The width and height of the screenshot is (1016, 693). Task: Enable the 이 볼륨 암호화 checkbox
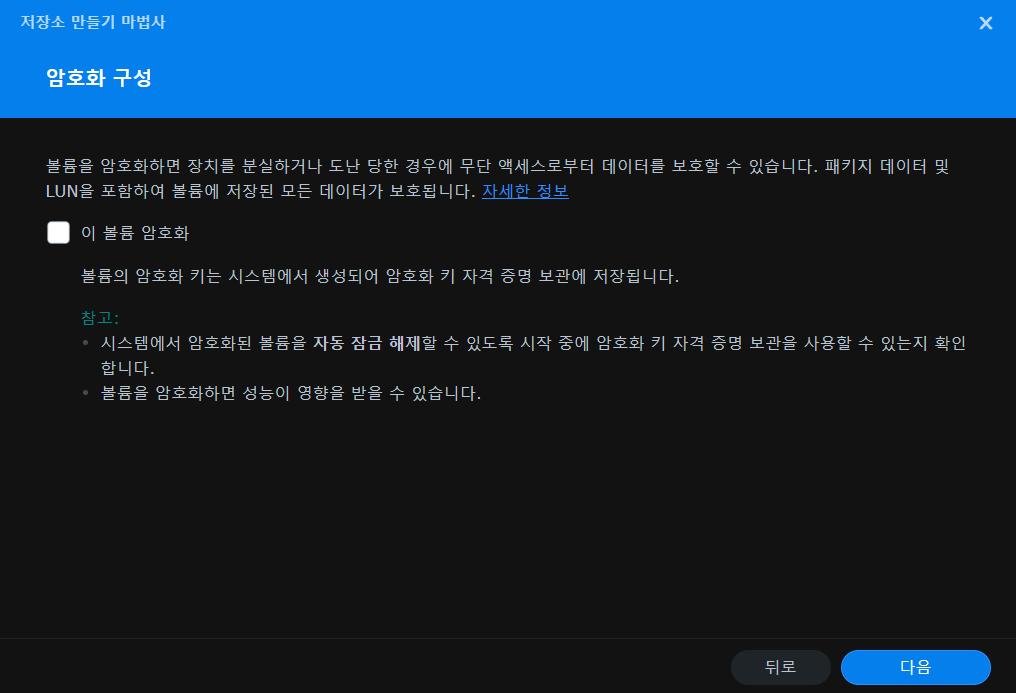[58, 233]
